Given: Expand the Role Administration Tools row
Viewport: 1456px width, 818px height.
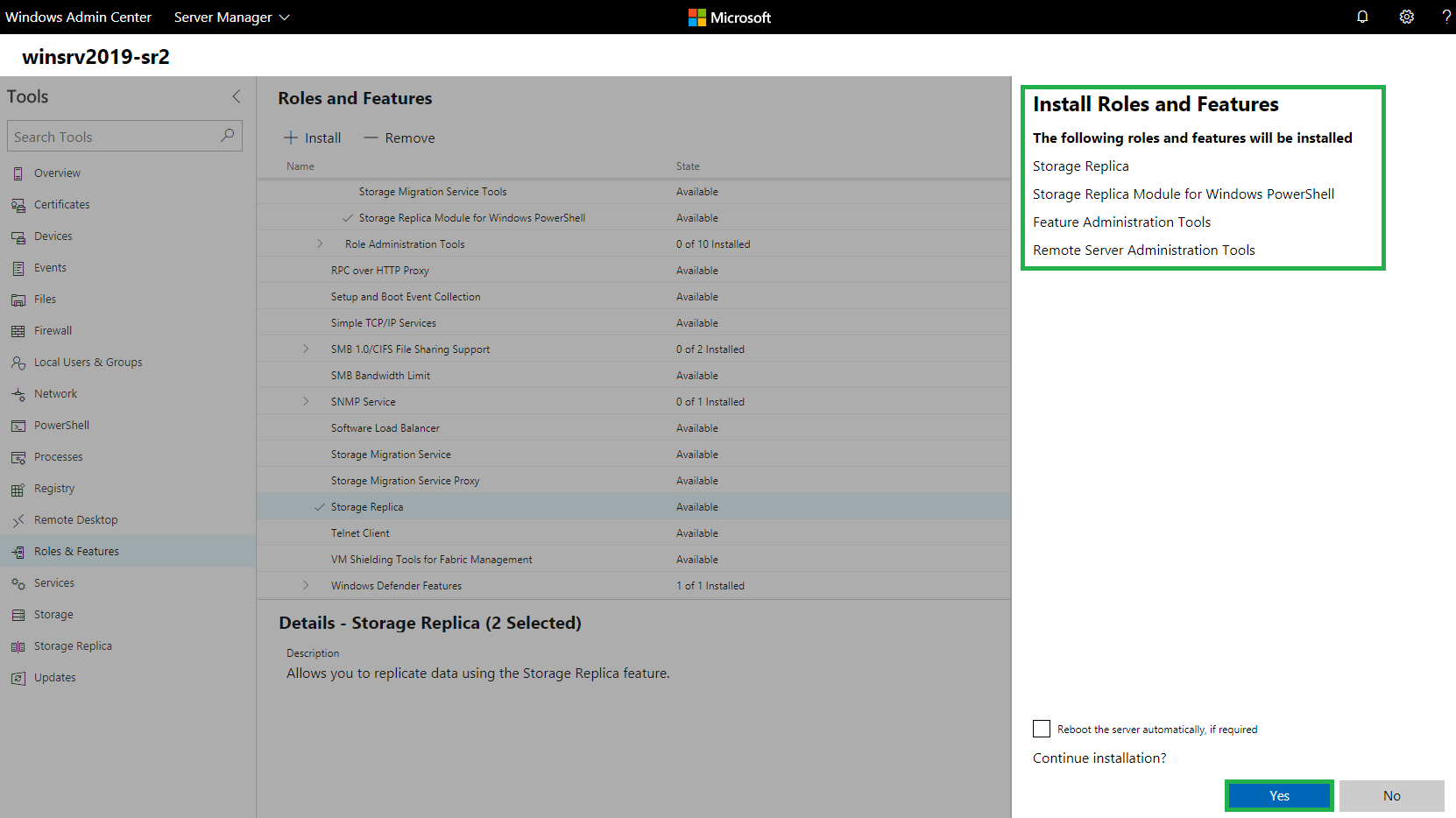Looking at the screenshot, I should tap(320, 244).
